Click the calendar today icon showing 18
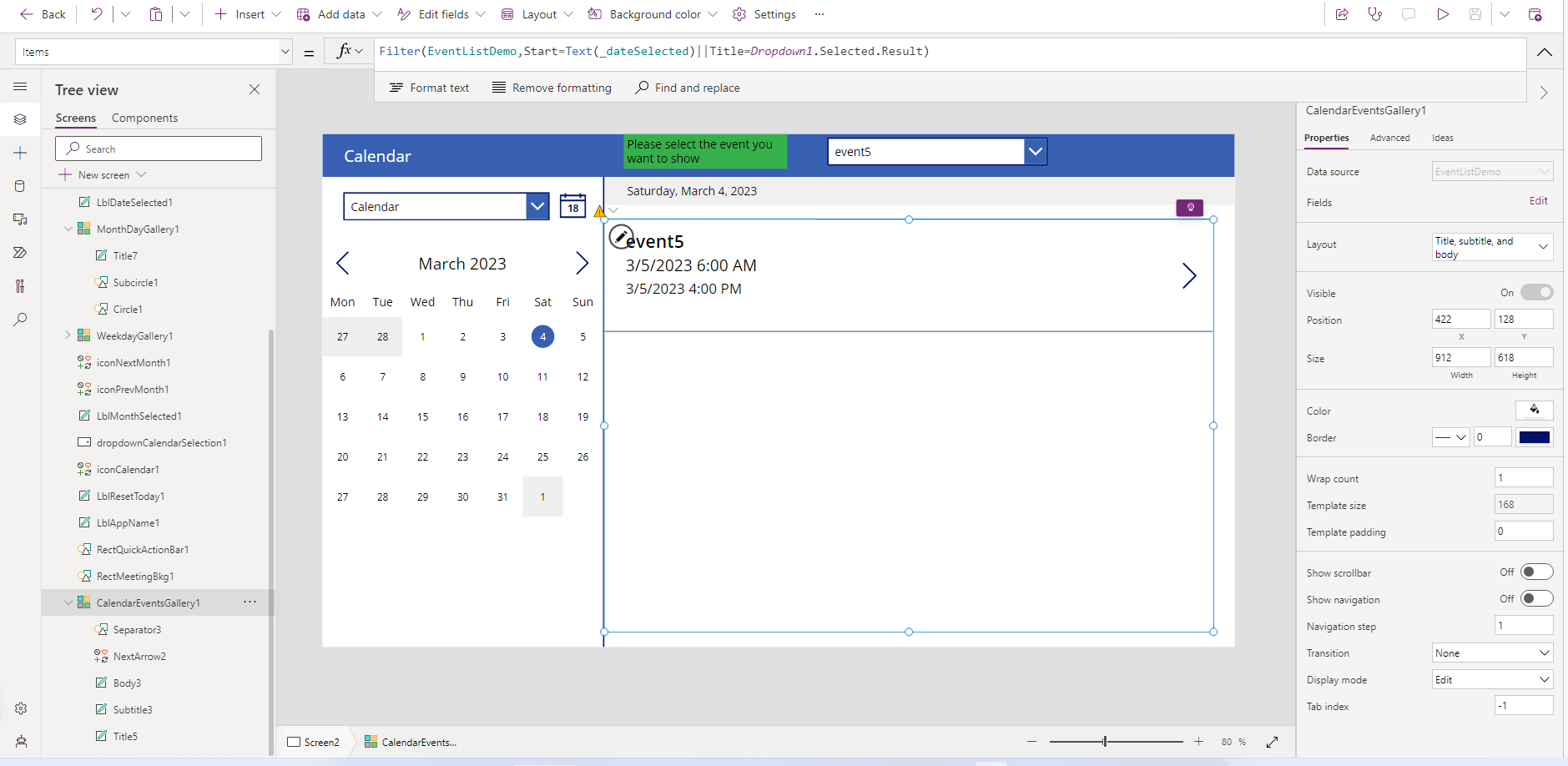Image resolution: width=1568 pixels, height=766 pixels. click(x=572, y=205)
